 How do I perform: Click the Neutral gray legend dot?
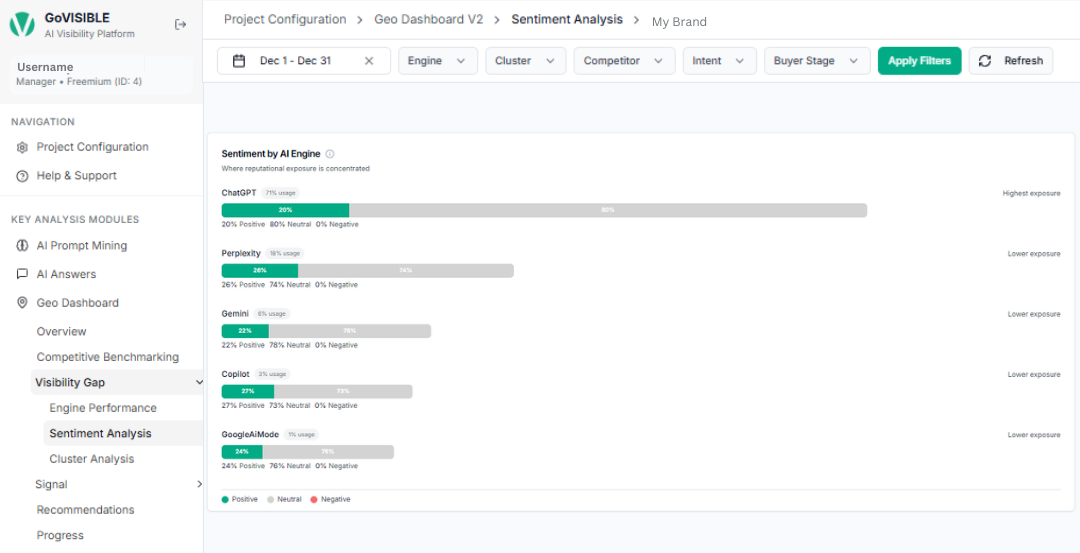(271, 499)
